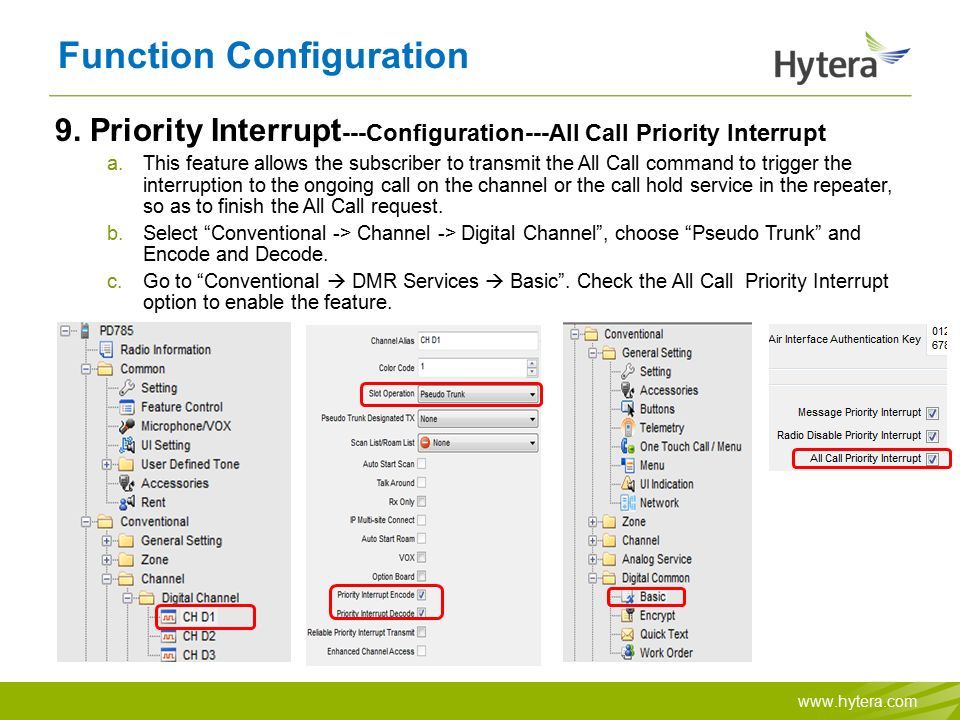The height and width of the screenshot is (720, 960).
Task: Click the Encrypt icon
Action: click(628, 615)
